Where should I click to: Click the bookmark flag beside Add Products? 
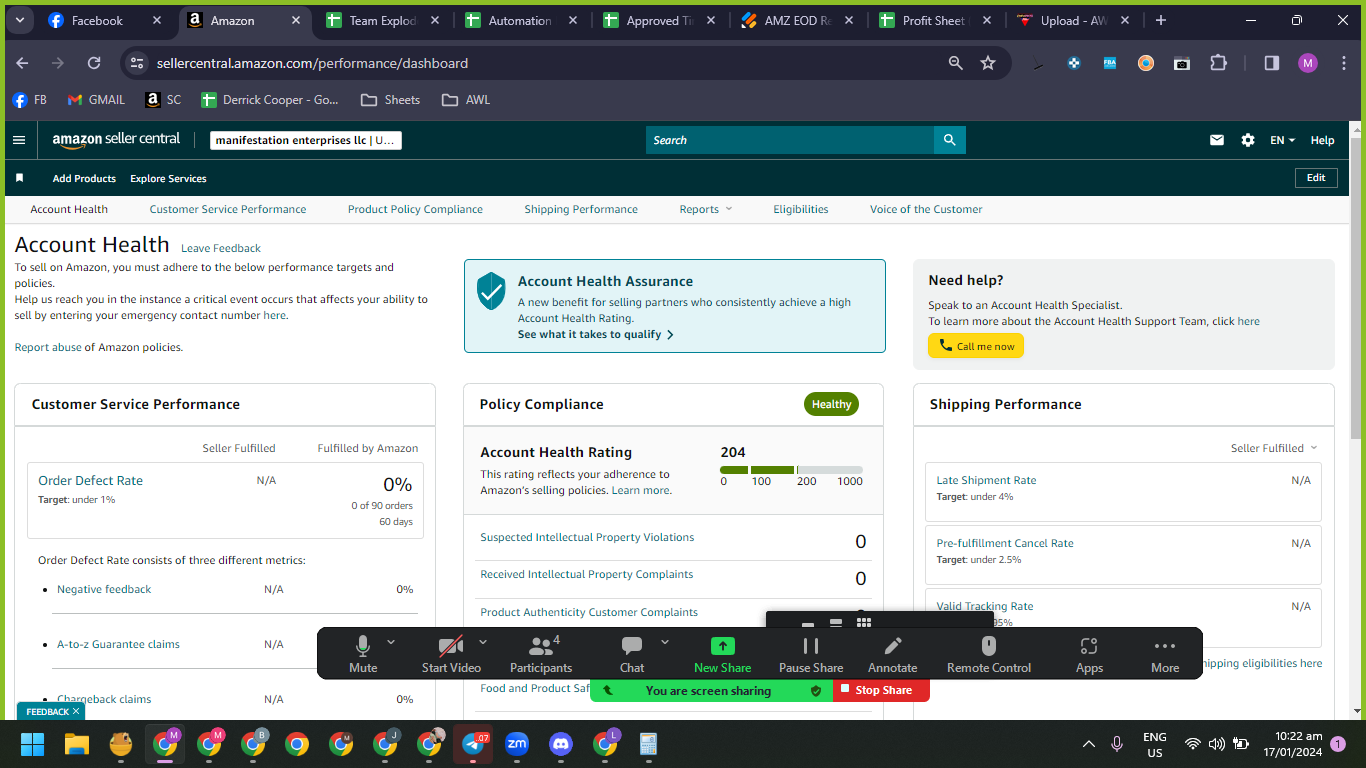click(x=19, y=178)
